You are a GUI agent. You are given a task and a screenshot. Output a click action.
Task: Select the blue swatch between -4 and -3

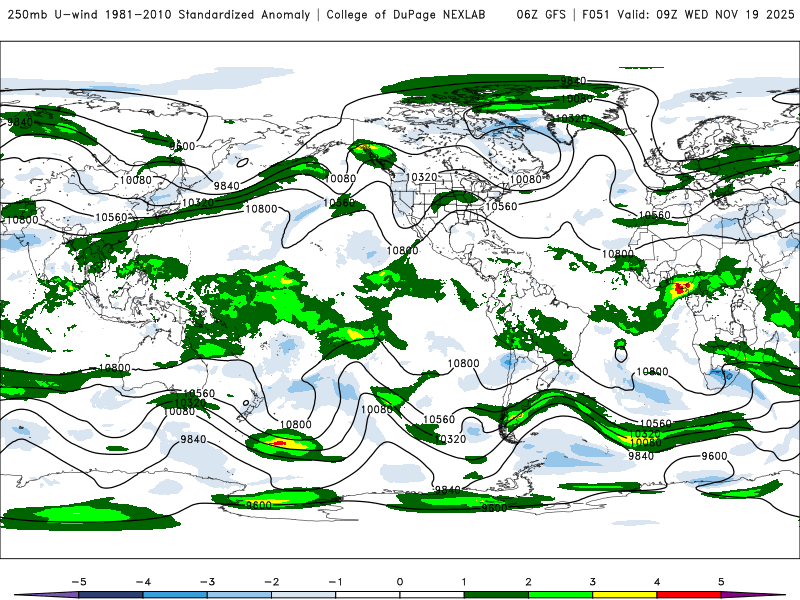(x=175, y=595)
